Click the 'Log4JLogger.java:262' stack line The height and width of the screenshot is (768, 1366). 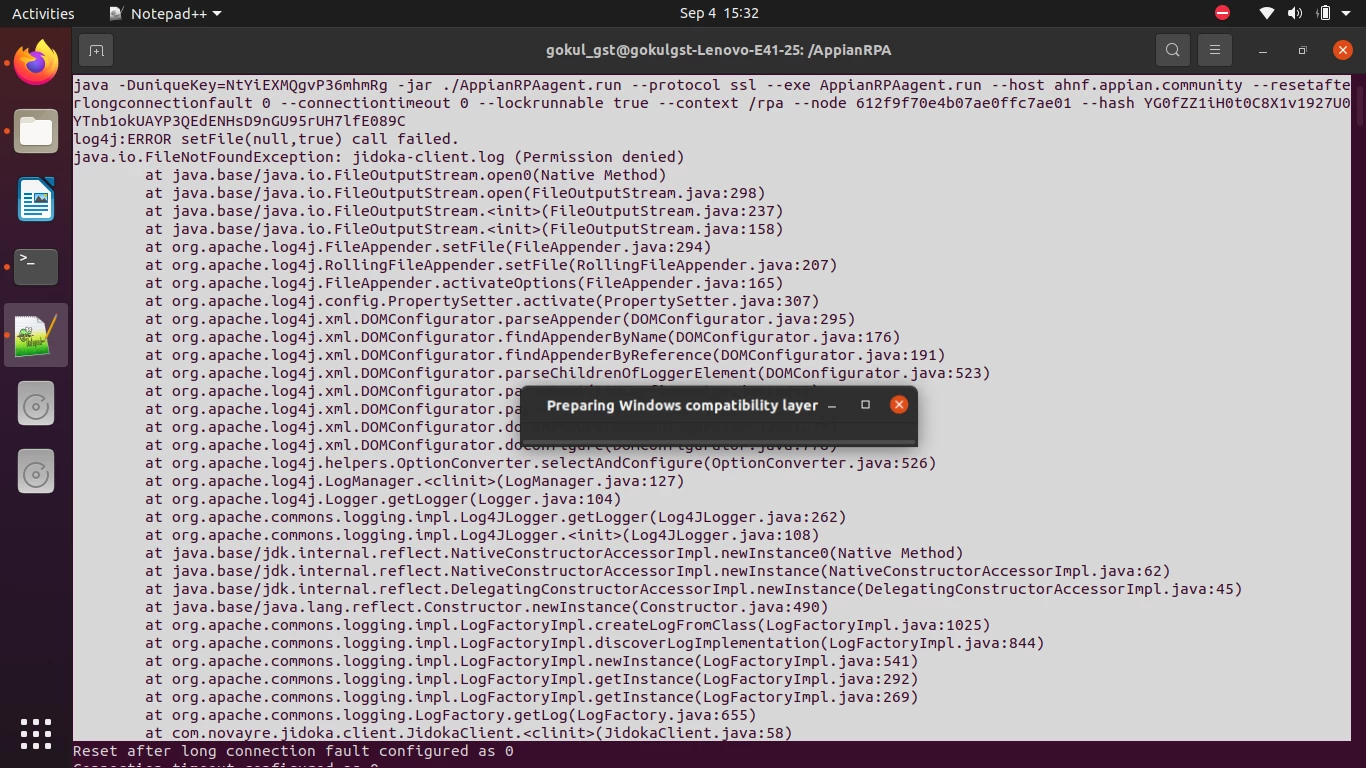pyautogui.click(x=496, y=517)
